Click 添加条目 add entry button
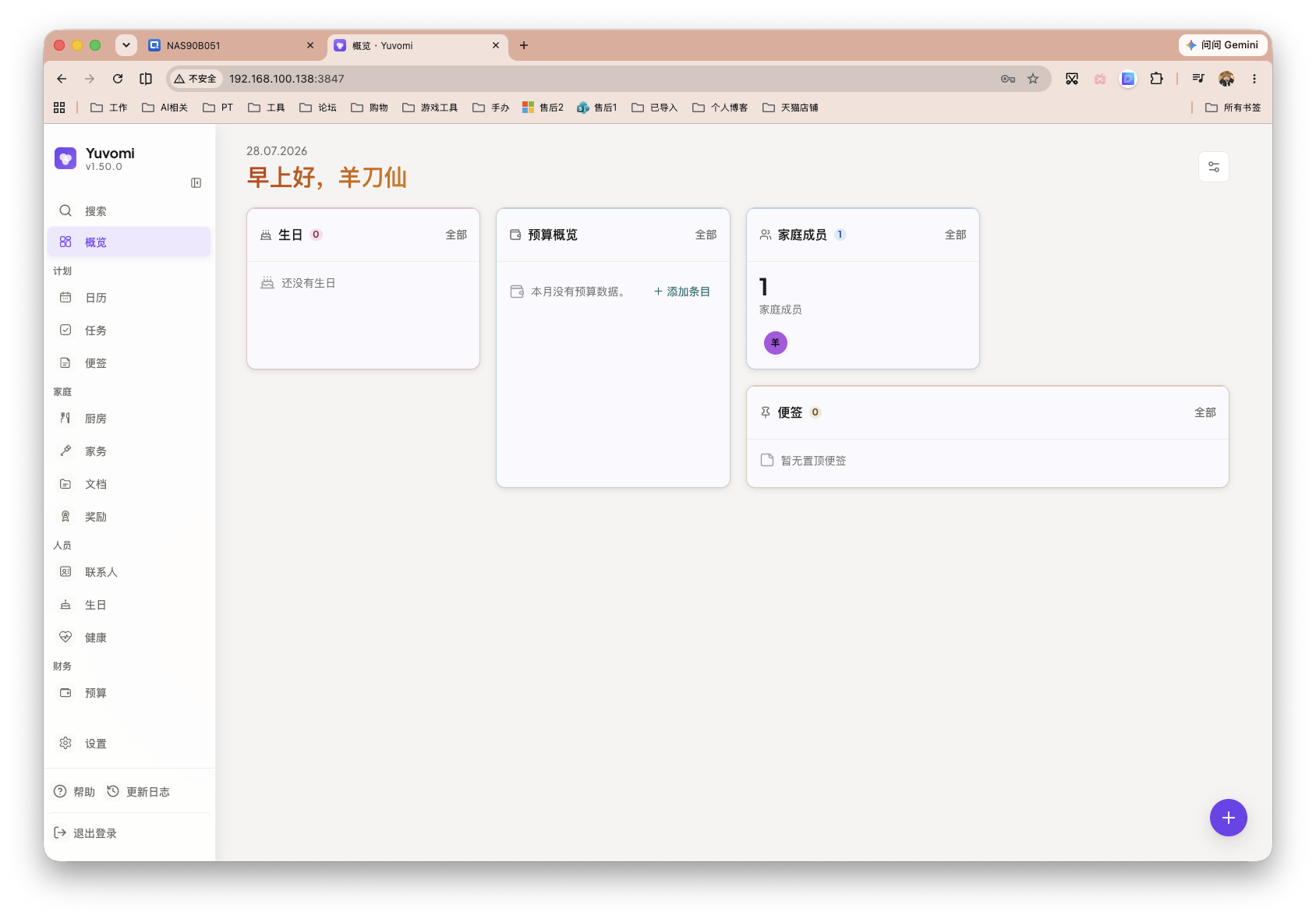This screenshot has height=919, width=1316. pos(682,292)
